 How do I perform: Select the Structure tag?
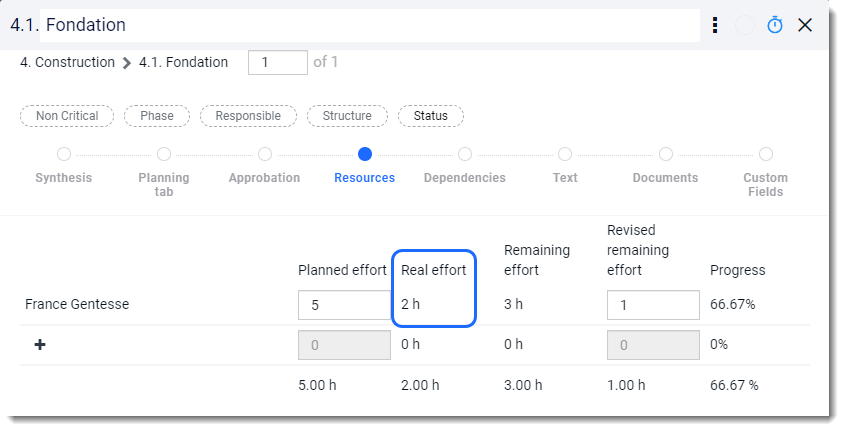[x=347, y=116]
